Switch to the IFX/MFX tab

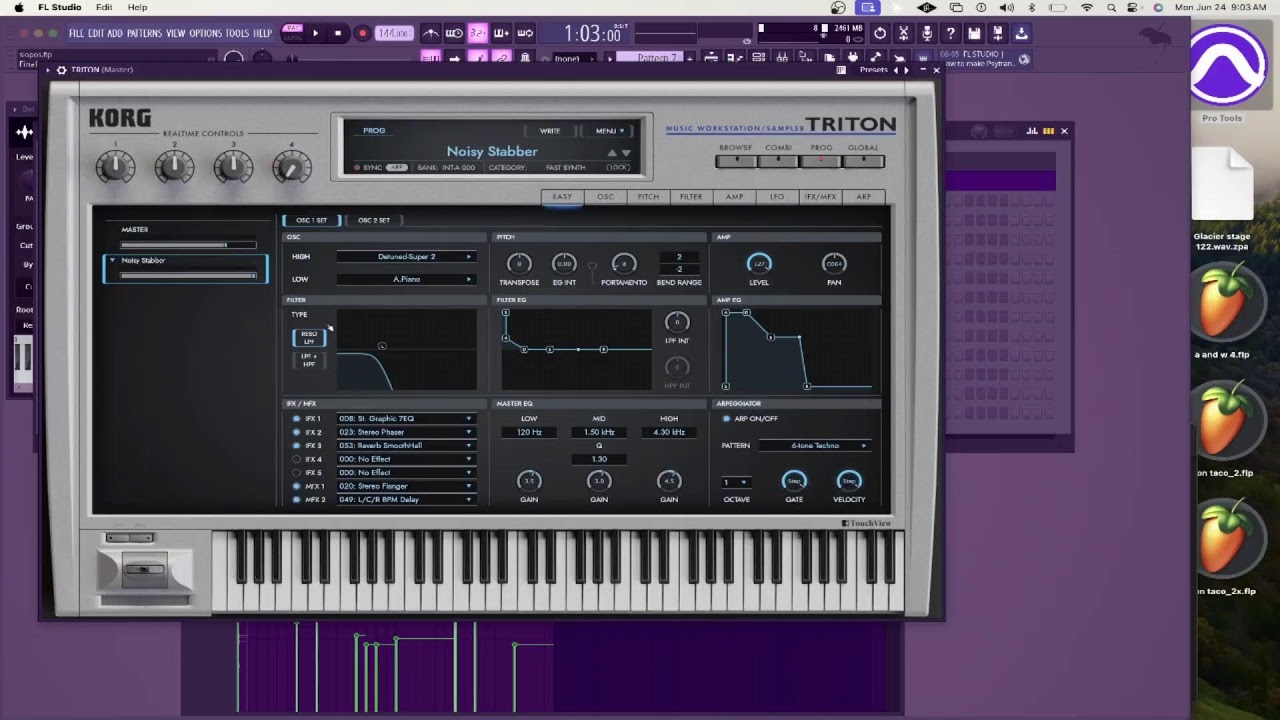tap(820, 197)
